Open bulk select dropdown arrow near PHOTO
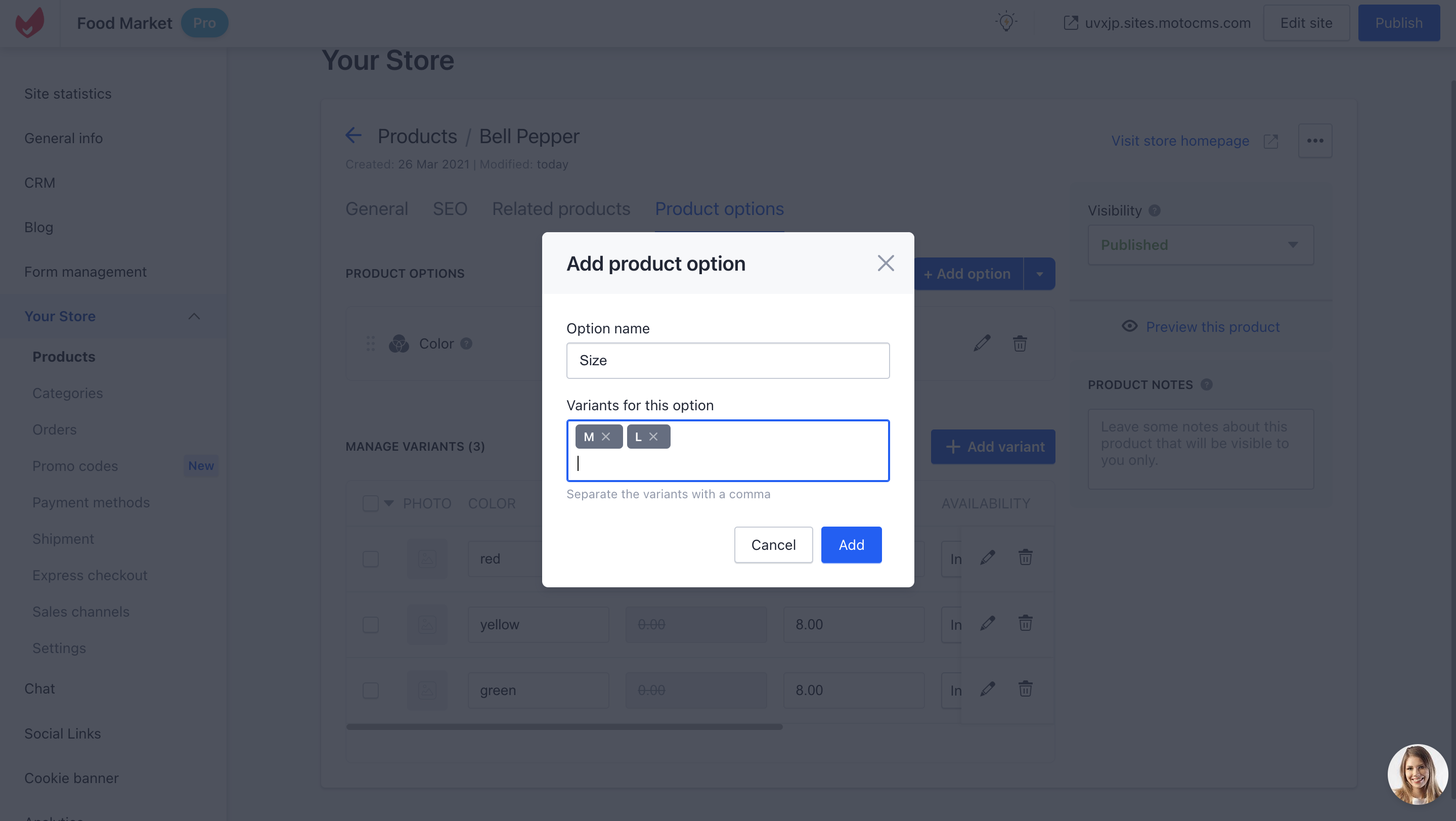1456x821 pixels. click(389, 503)
